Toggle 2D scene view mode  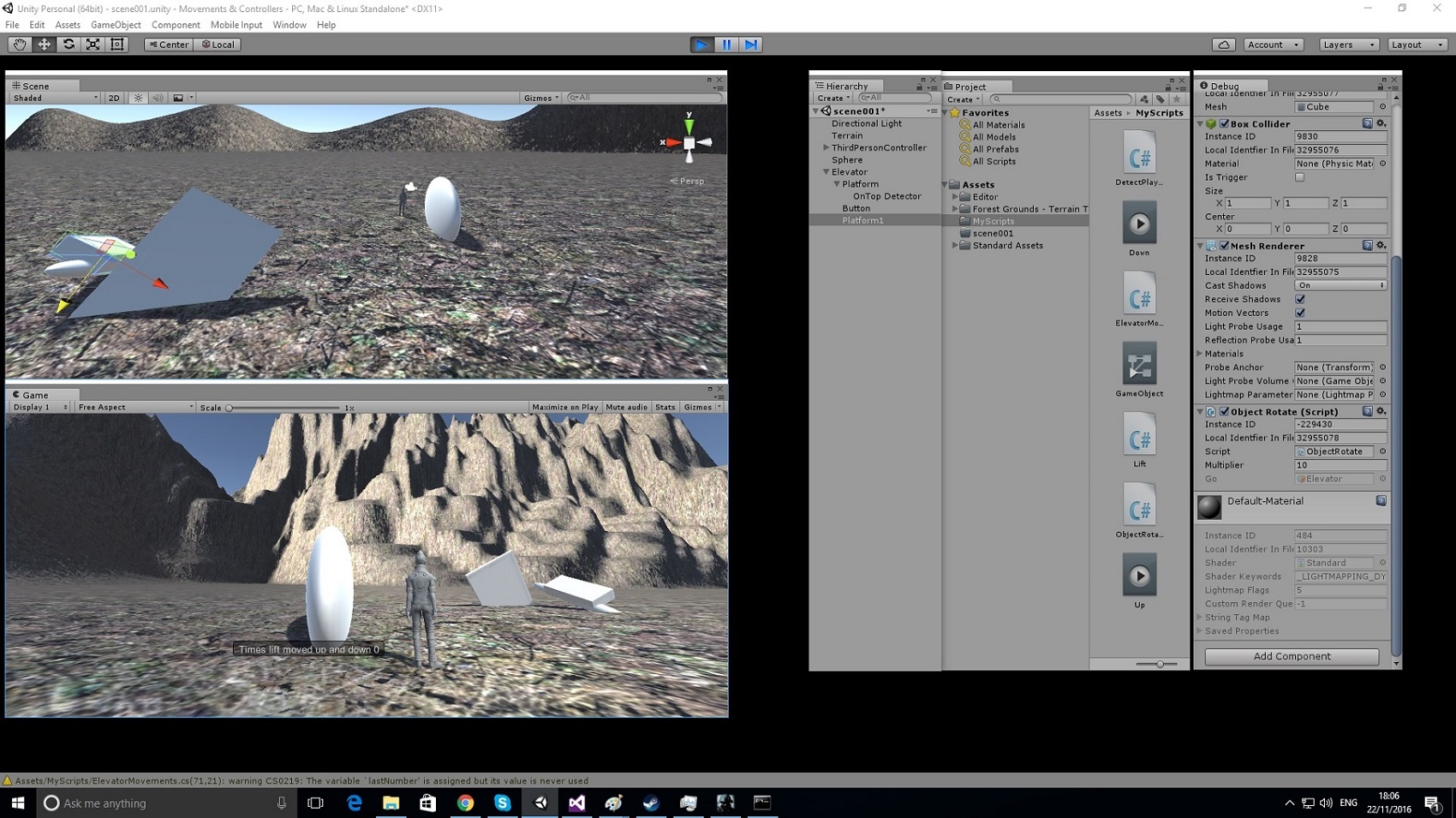point(114,98)
